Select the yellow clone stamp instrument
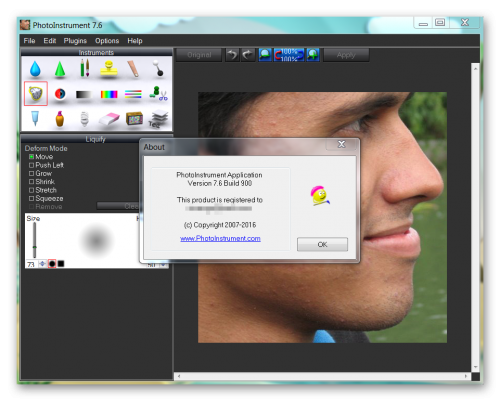 (109, 69)
